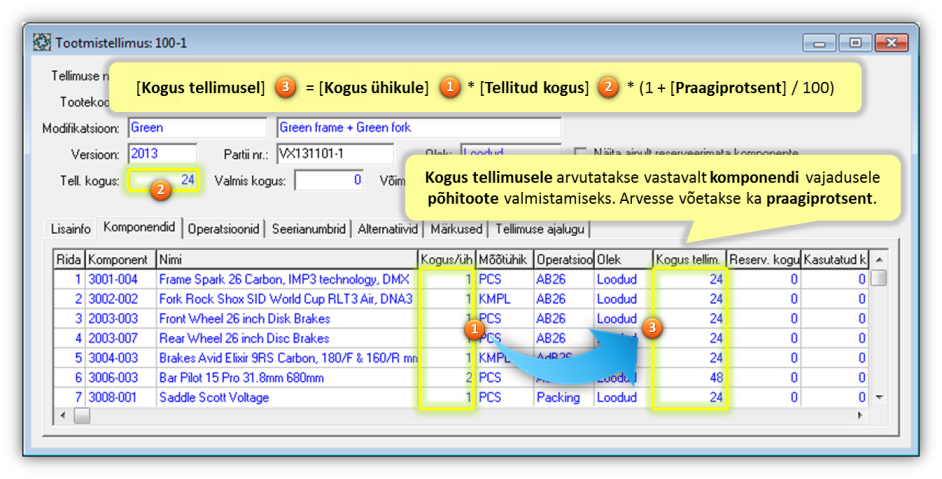Click the Versioon field showing 2013
The width and height of the screenshot is (942, 479).
tap(163, 154)
